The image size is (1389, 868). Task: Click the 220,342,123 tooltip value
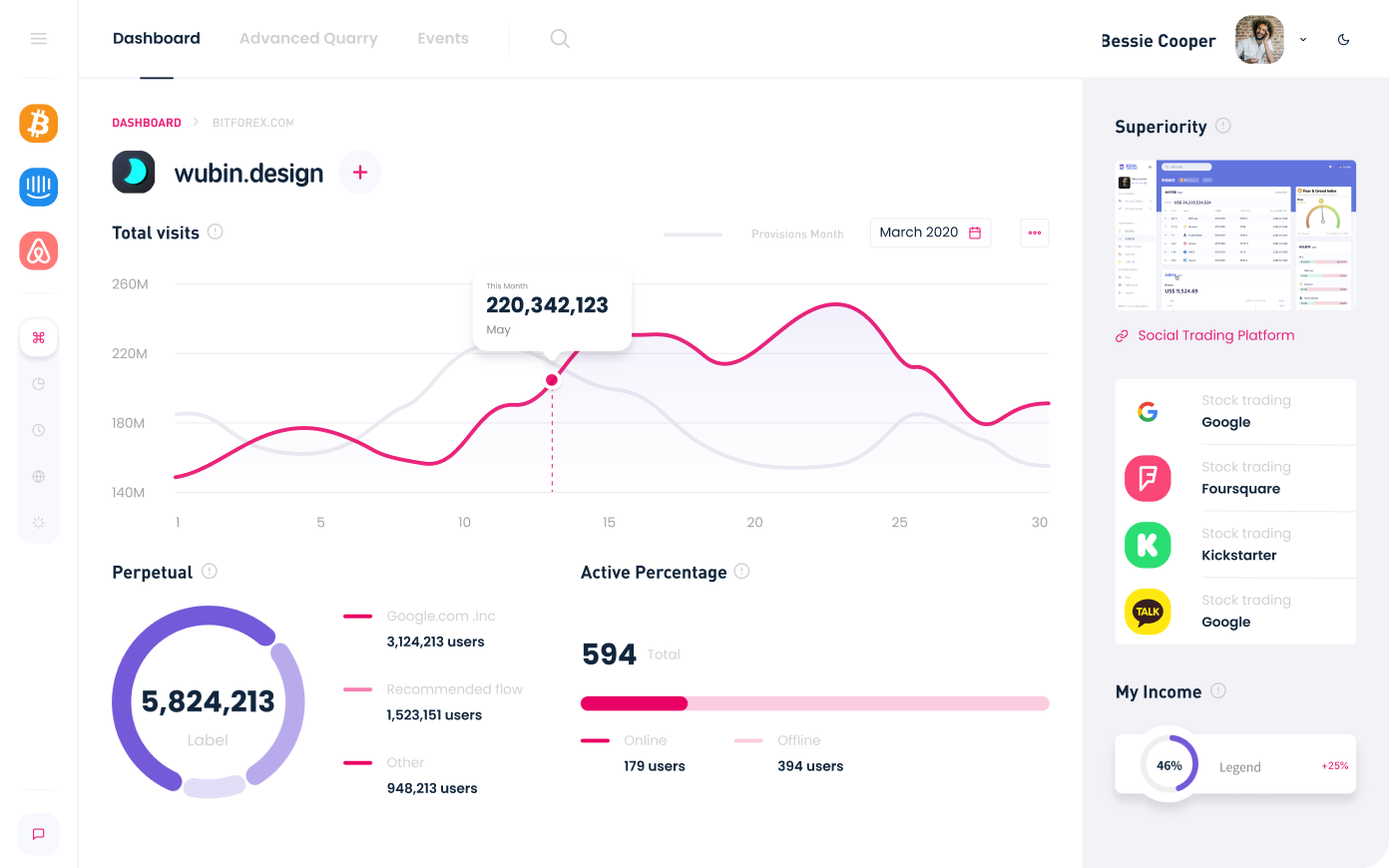(x=547, y=305)
